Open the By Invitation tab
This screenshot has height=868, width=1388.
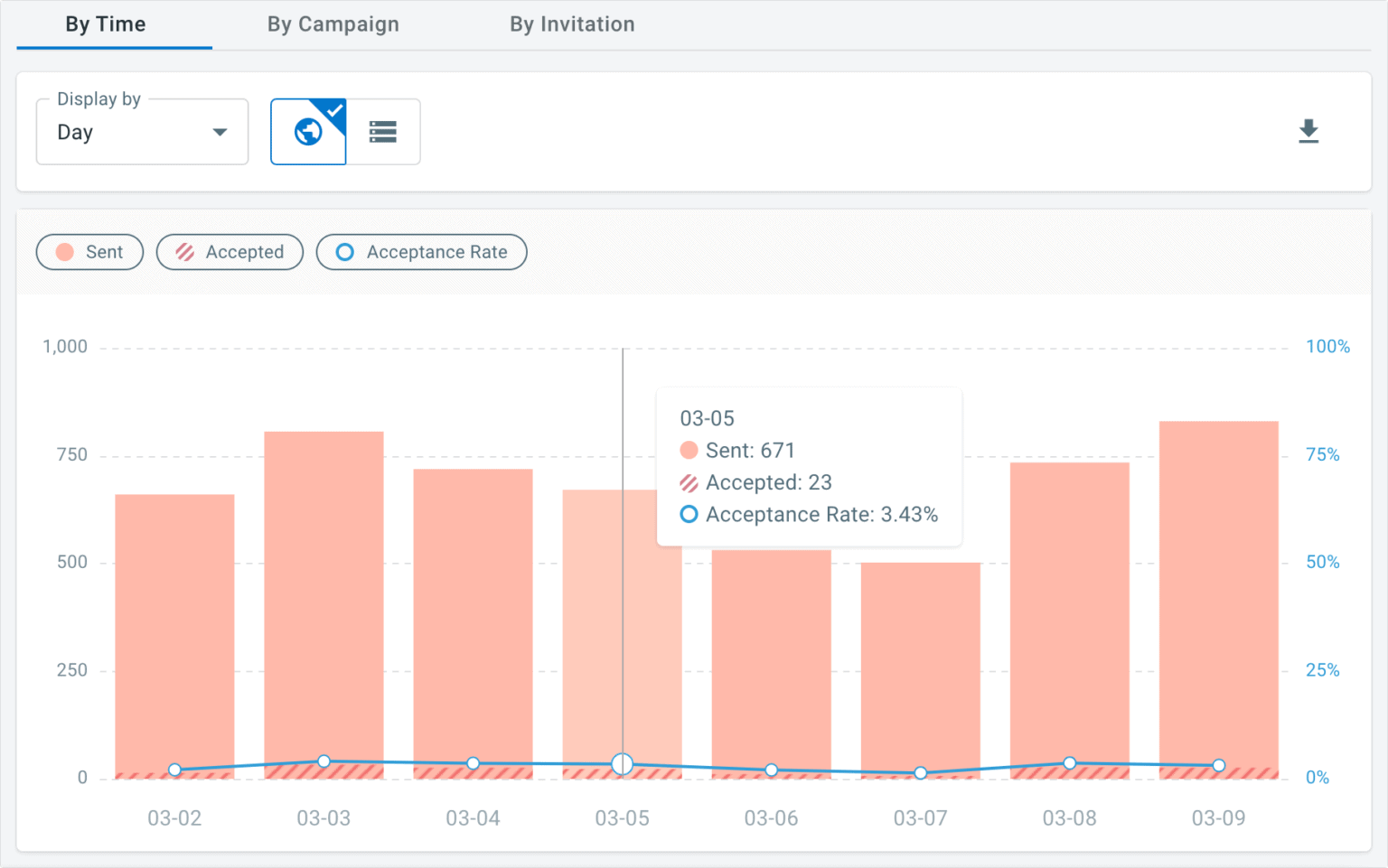tap(572, 24)
